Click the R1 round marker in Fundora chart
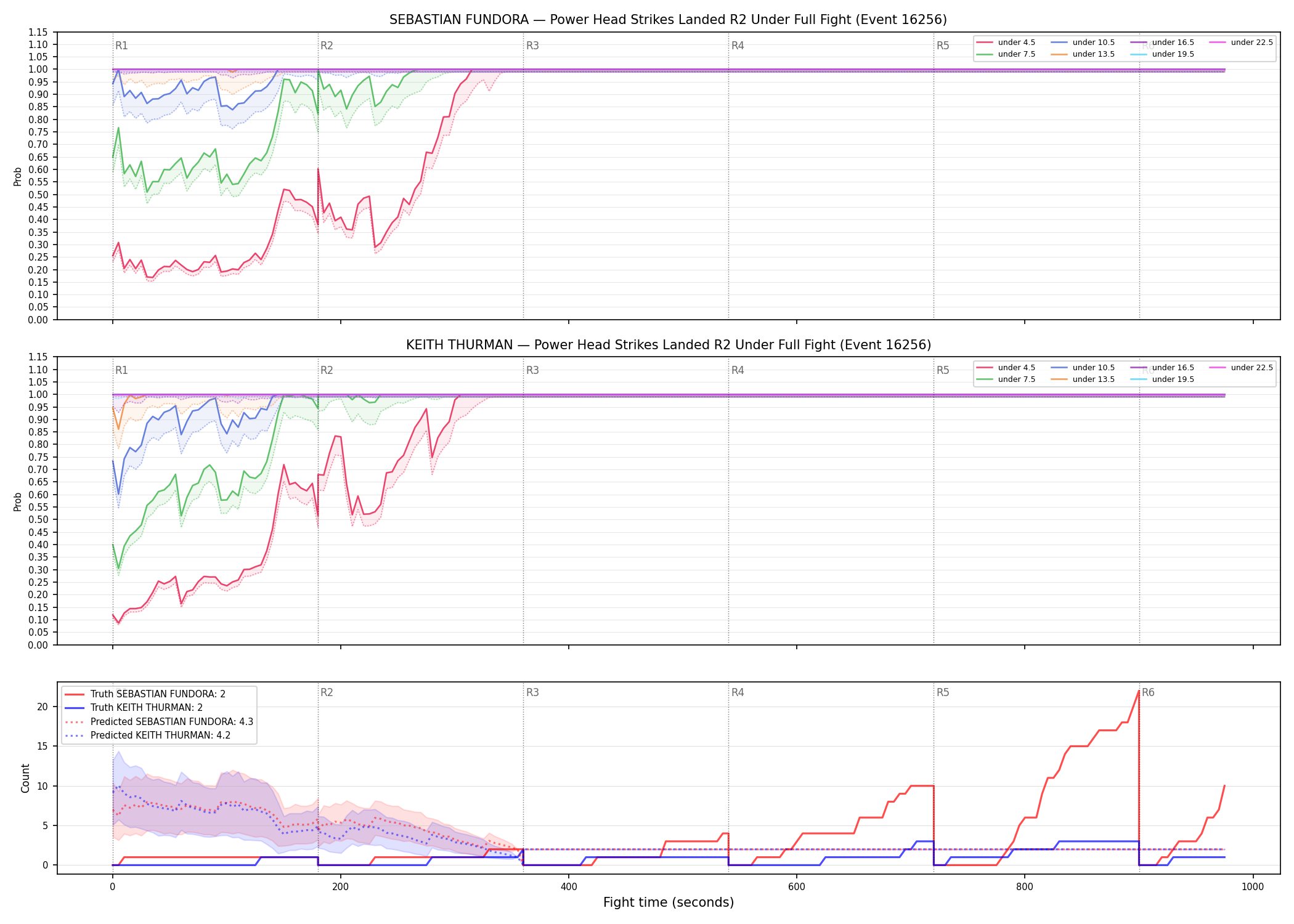 121,46
